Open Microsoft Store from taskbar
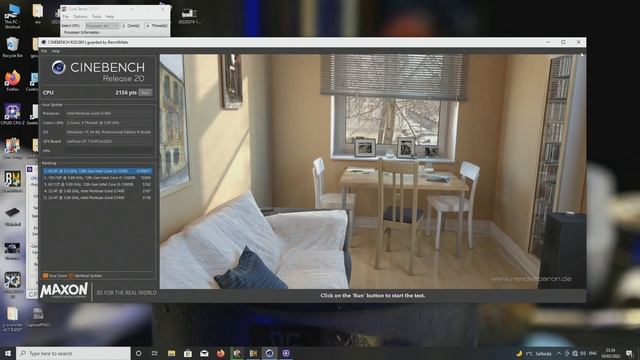 (188, 353)
